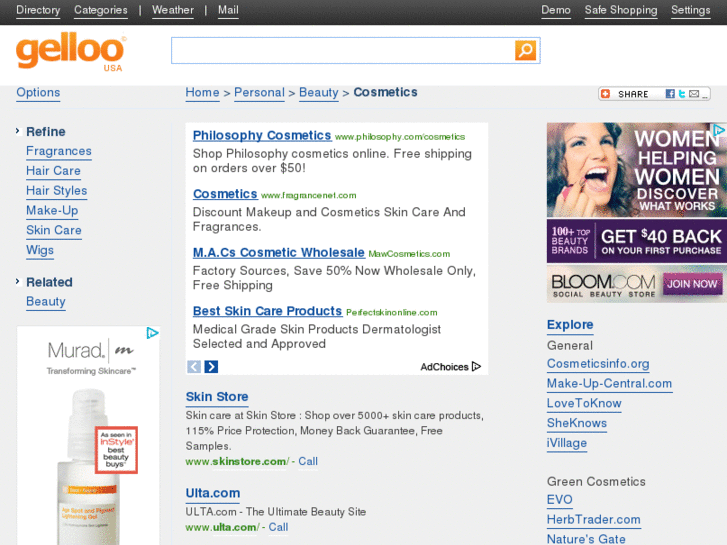Share page via email envelope icon
This screenshot has height=545, width=727.
(694, 94)
